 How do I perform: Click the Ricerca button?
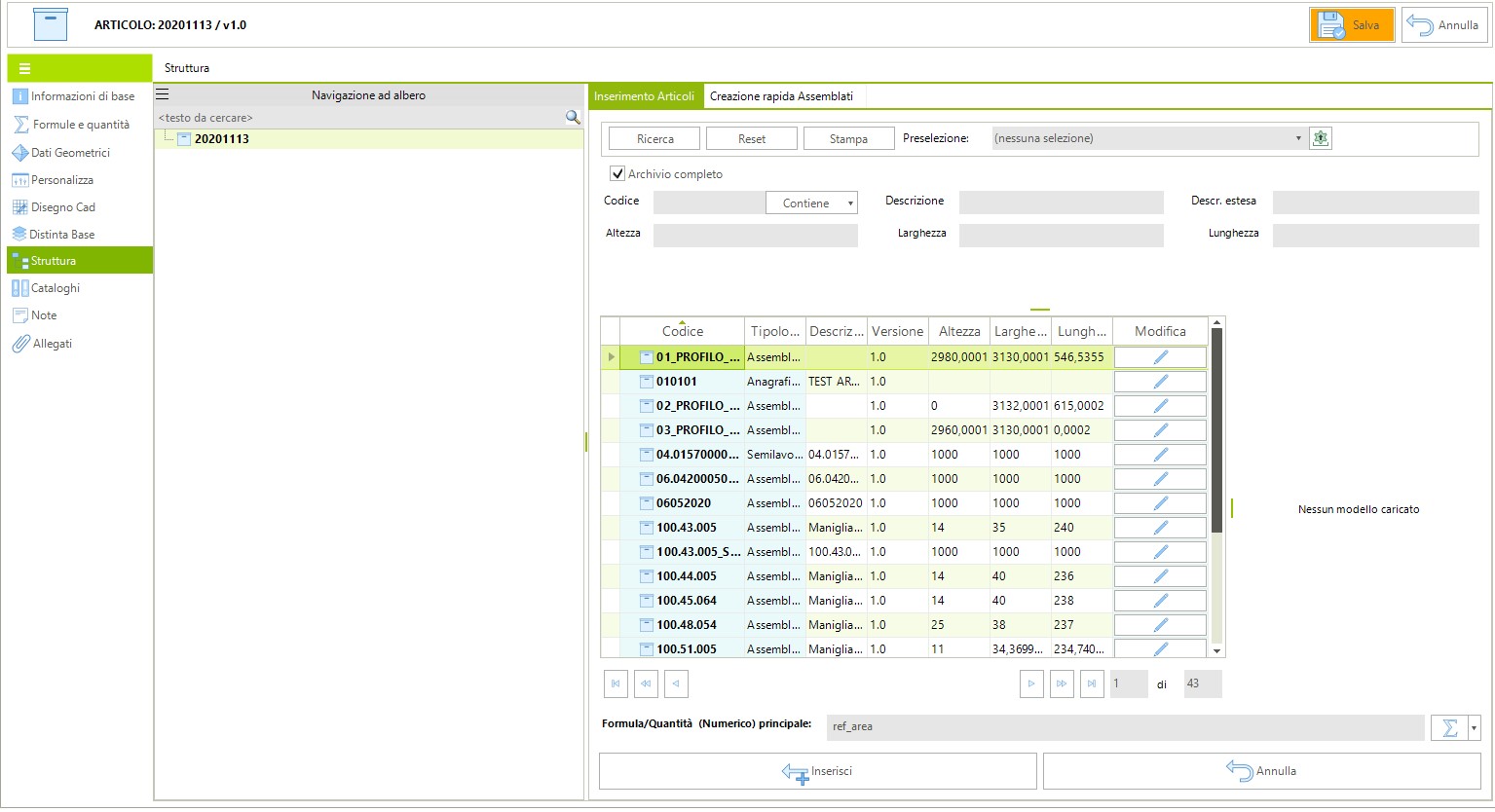click(x=654, y=139)
